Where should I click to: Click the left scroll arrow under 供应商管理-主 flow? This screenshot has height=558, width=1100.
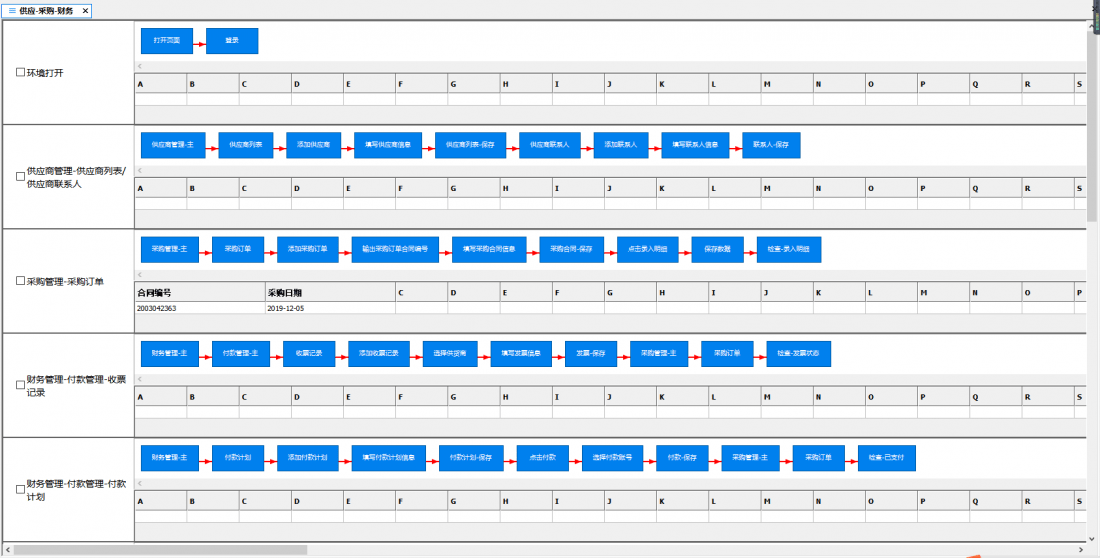click(x=140, y=171)
